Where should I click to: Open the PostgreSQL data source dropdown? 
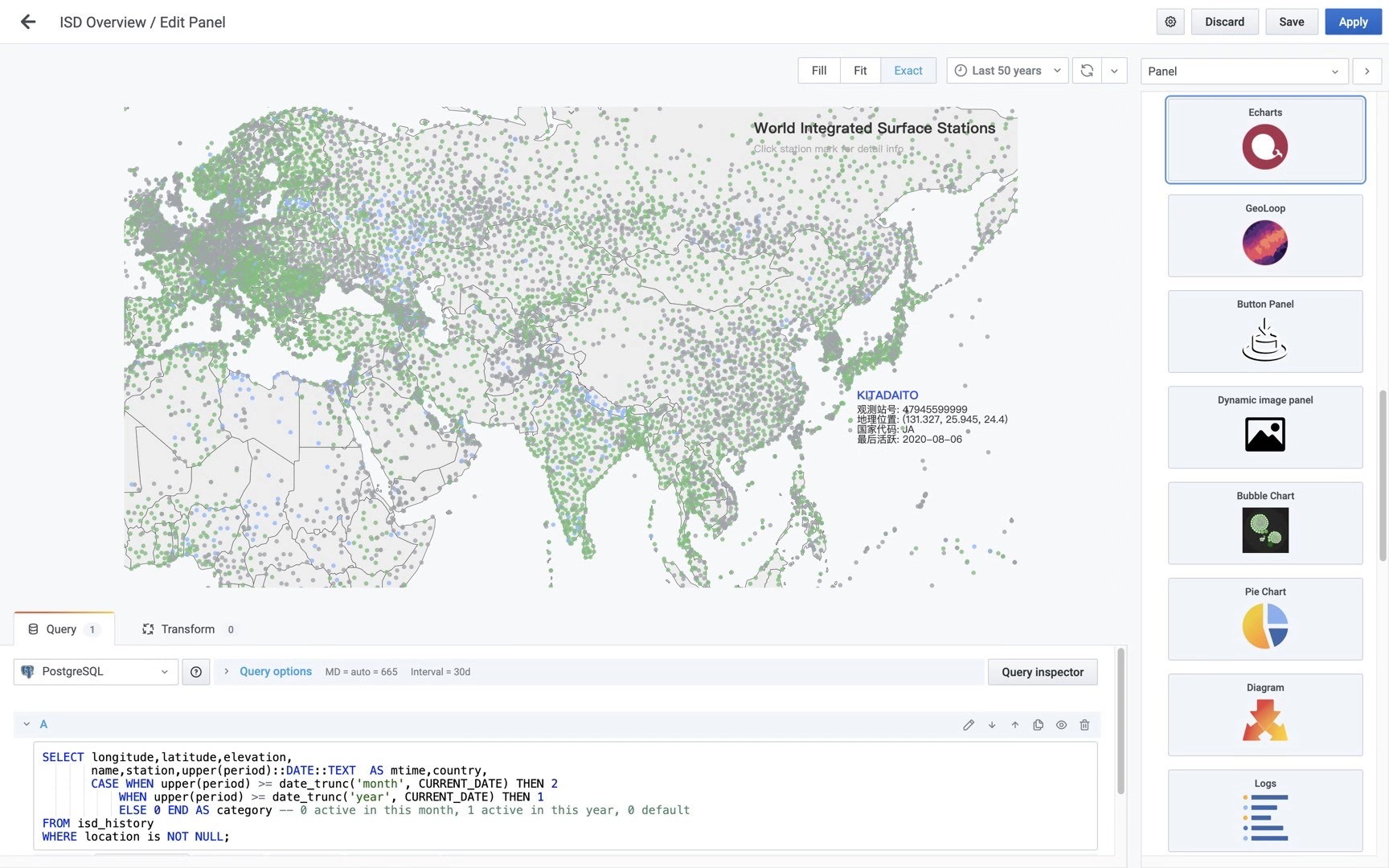point(96,672)
